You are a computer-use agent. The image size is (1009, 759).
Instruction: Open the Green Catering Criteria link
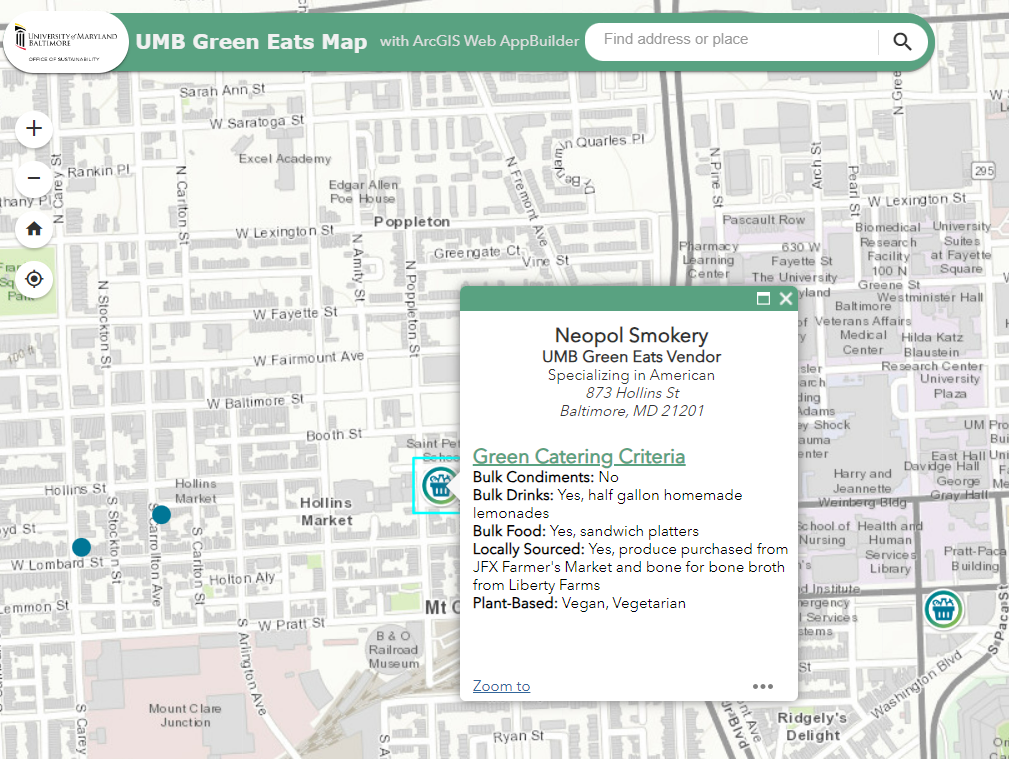click(579, 457)
